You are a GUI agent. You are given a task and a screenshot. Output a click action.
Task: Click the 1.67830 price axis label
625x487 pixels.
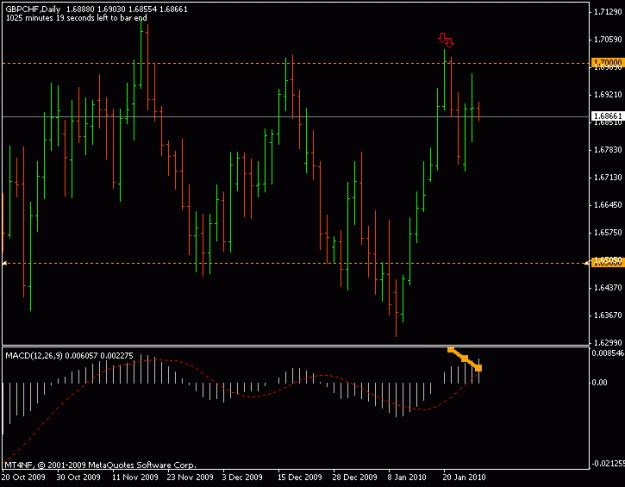[608, 149]
